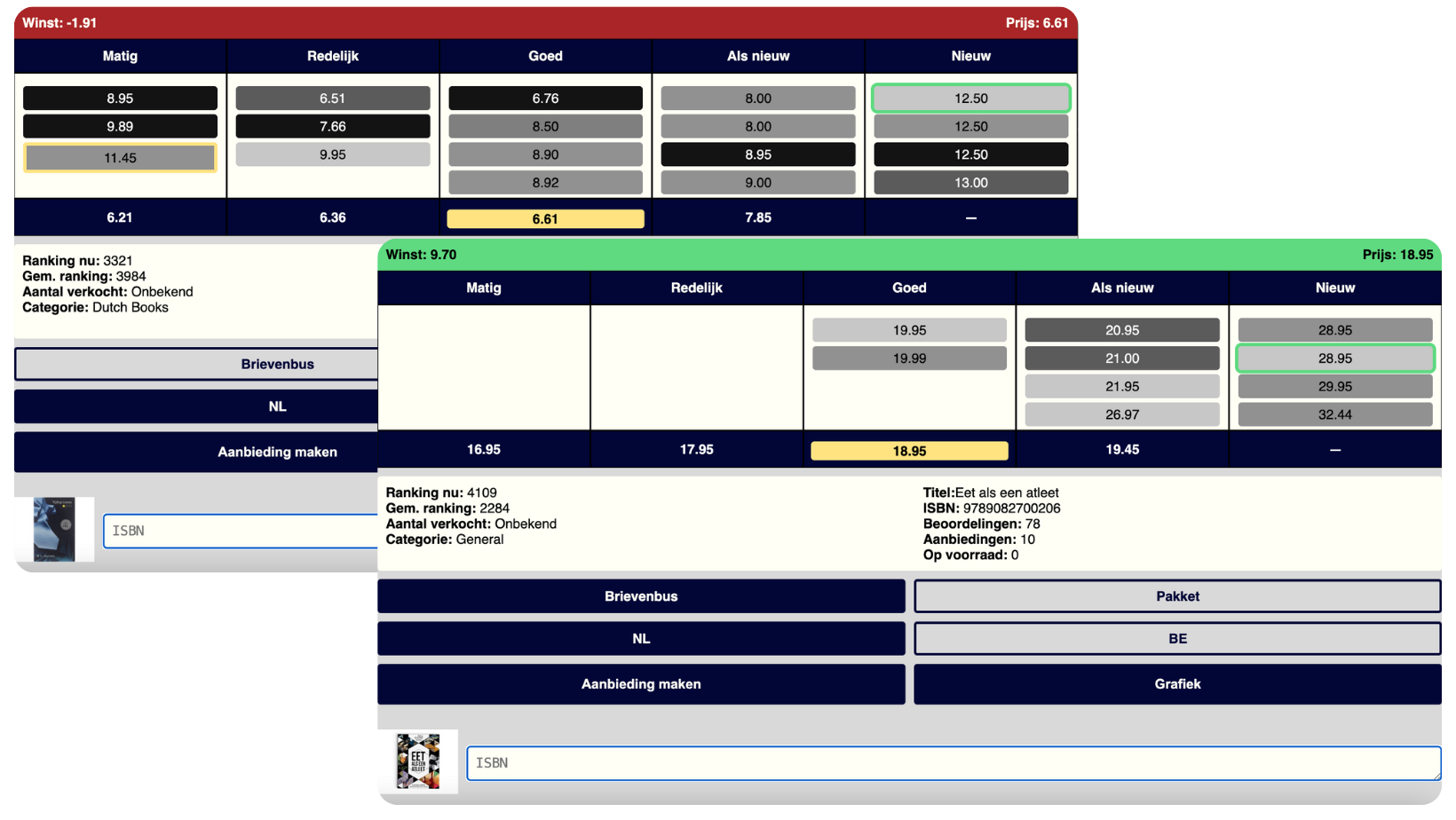Select BE as the marketplace country

click(x=1176, y=638)
